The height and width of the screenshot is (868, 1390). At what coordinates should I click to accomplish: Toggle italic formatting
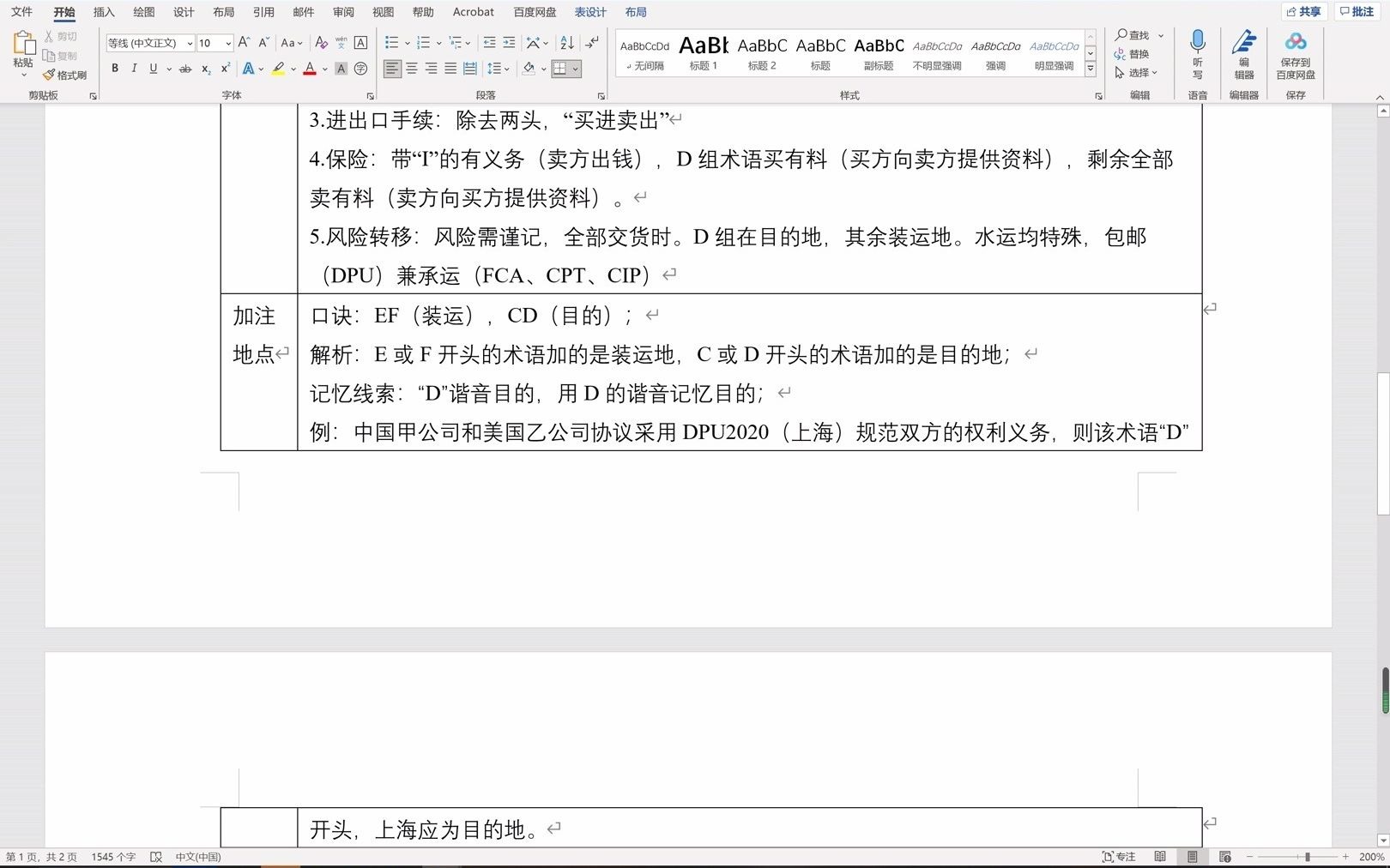click(134, 69)
